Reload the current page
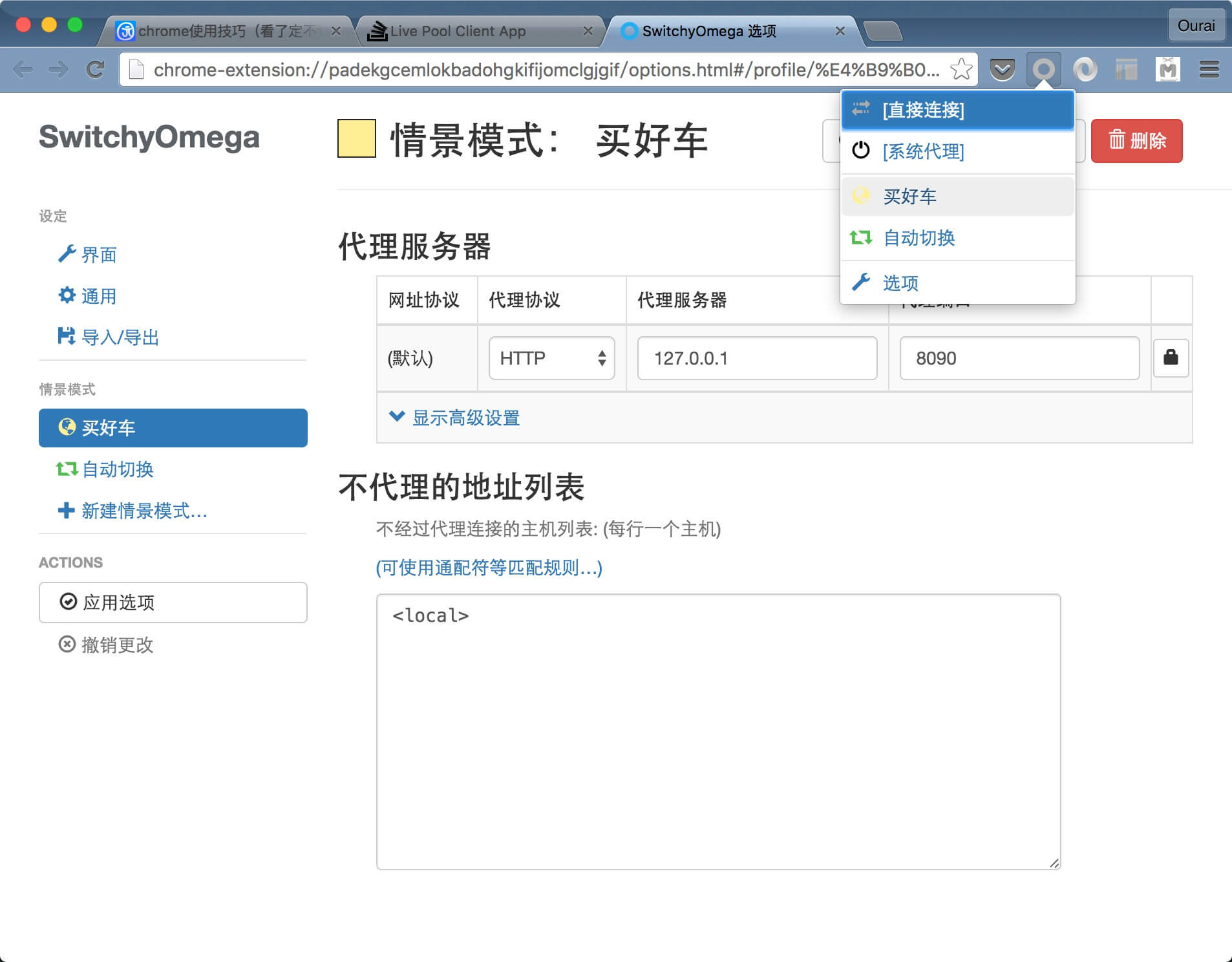Viewport: 1232px width, 962px height. (96, 69)
